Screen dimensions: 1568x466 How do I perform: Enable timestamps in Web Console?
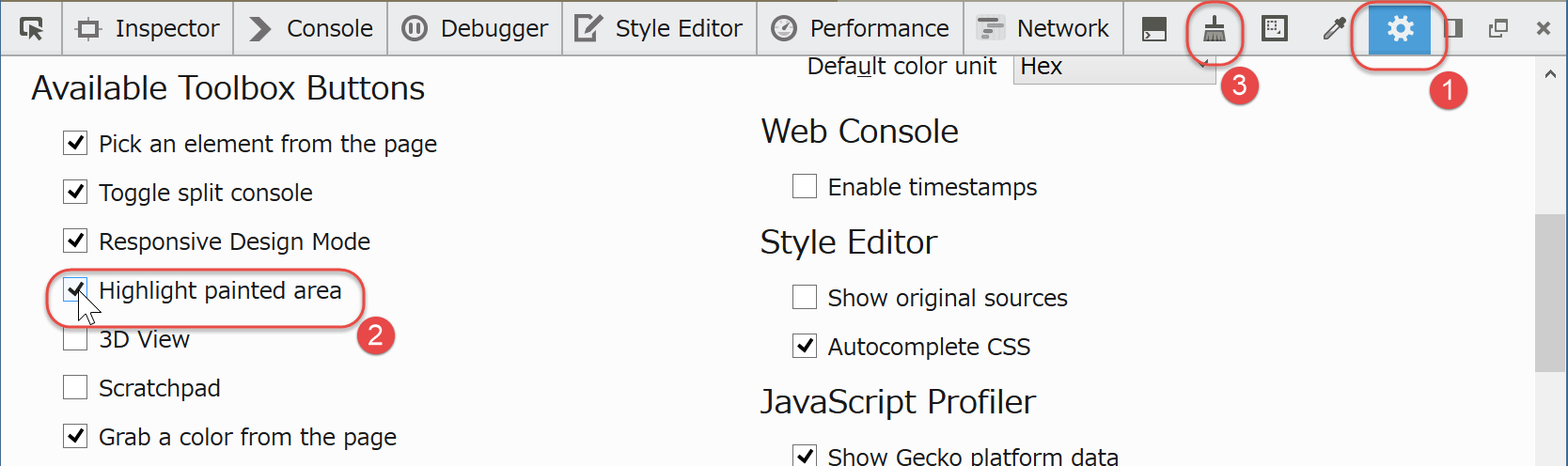point(805,186)
